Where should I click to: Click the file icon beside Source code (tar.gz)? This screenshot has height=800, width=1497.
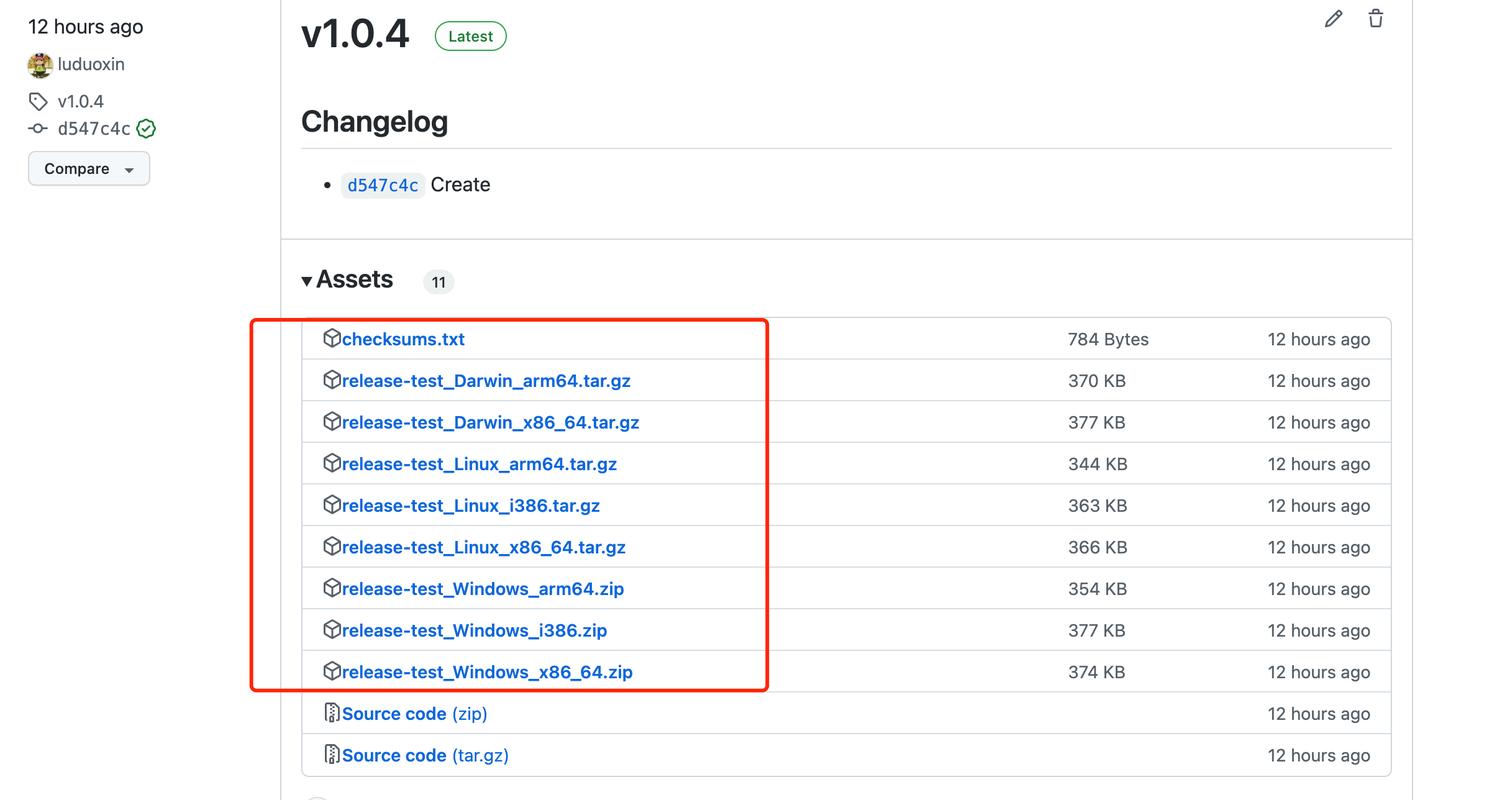(x=332, y=755)
